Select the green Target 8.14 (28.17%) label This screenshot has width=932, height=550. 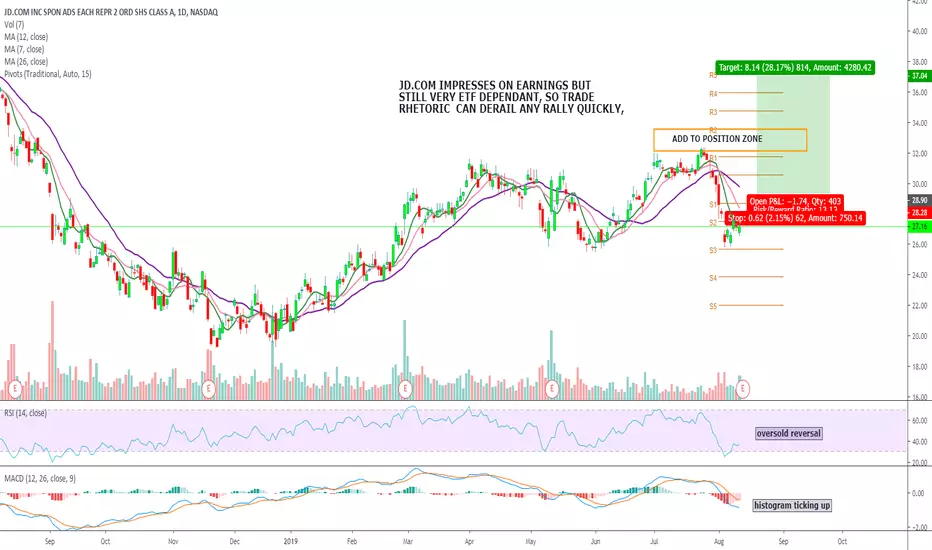click(795, 67)
